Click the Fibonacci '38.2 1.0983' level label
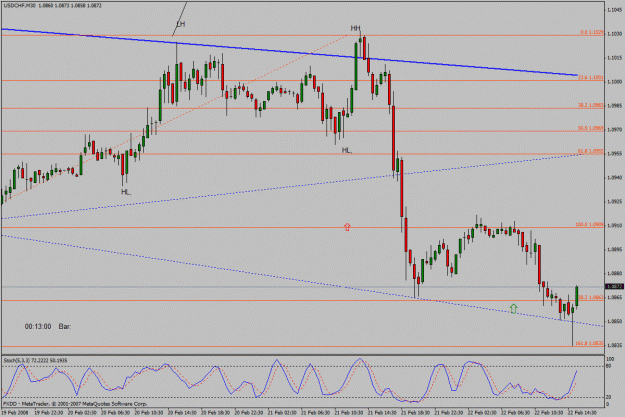625x417 pixels. pos(591,105)
